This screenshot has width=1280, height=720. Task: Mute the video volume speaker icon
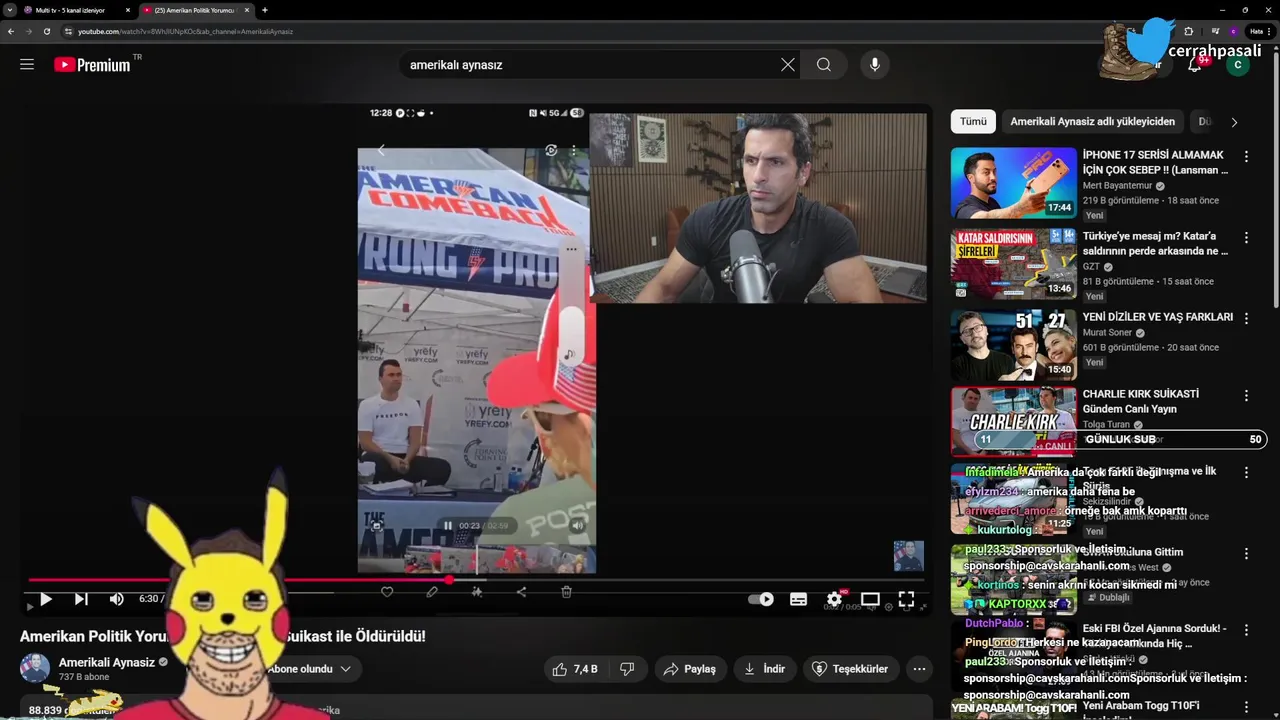[x=117, y=599]
